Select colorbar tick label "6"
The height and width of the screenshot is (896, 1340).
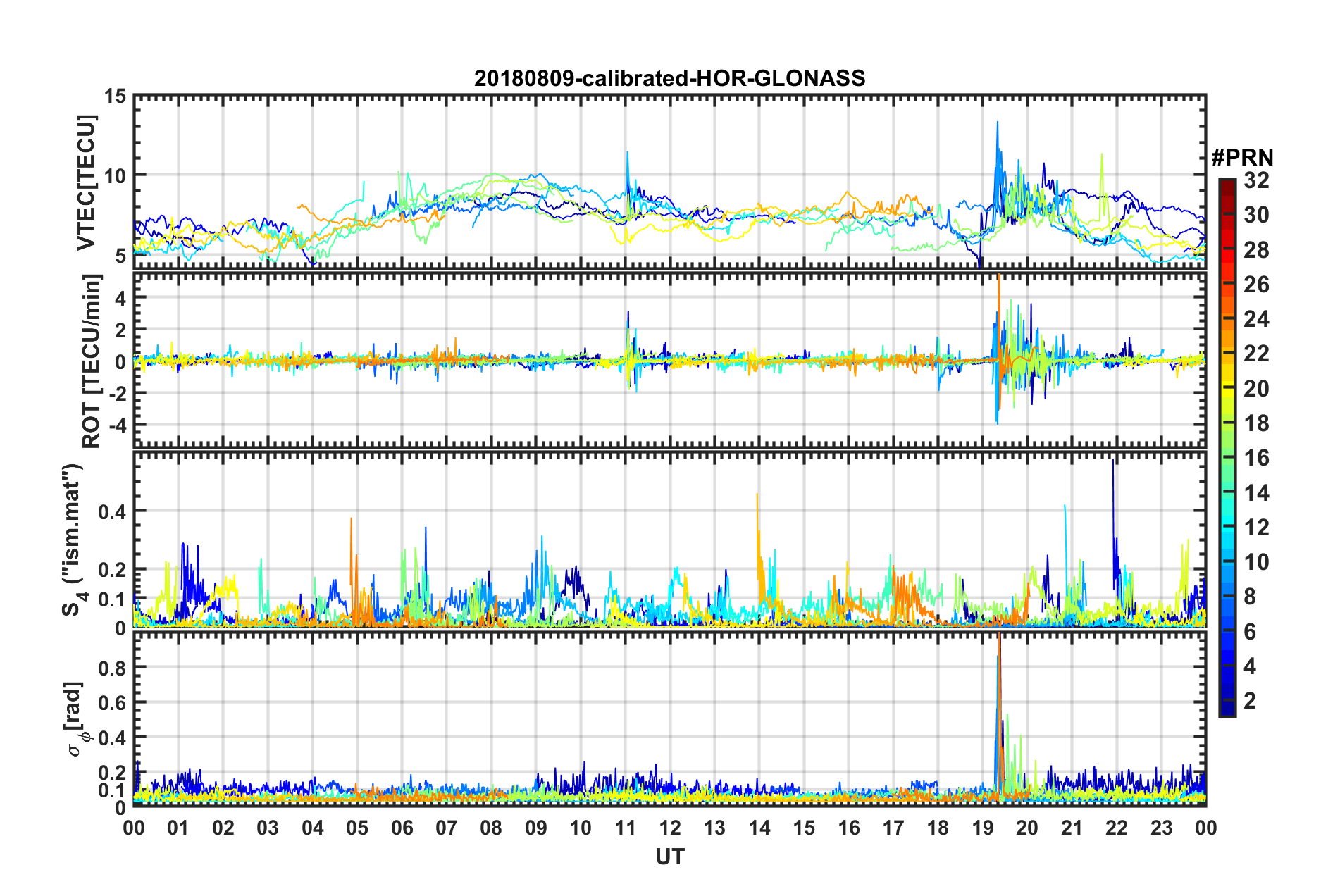pyautogui.click(x=1250, y=631)
